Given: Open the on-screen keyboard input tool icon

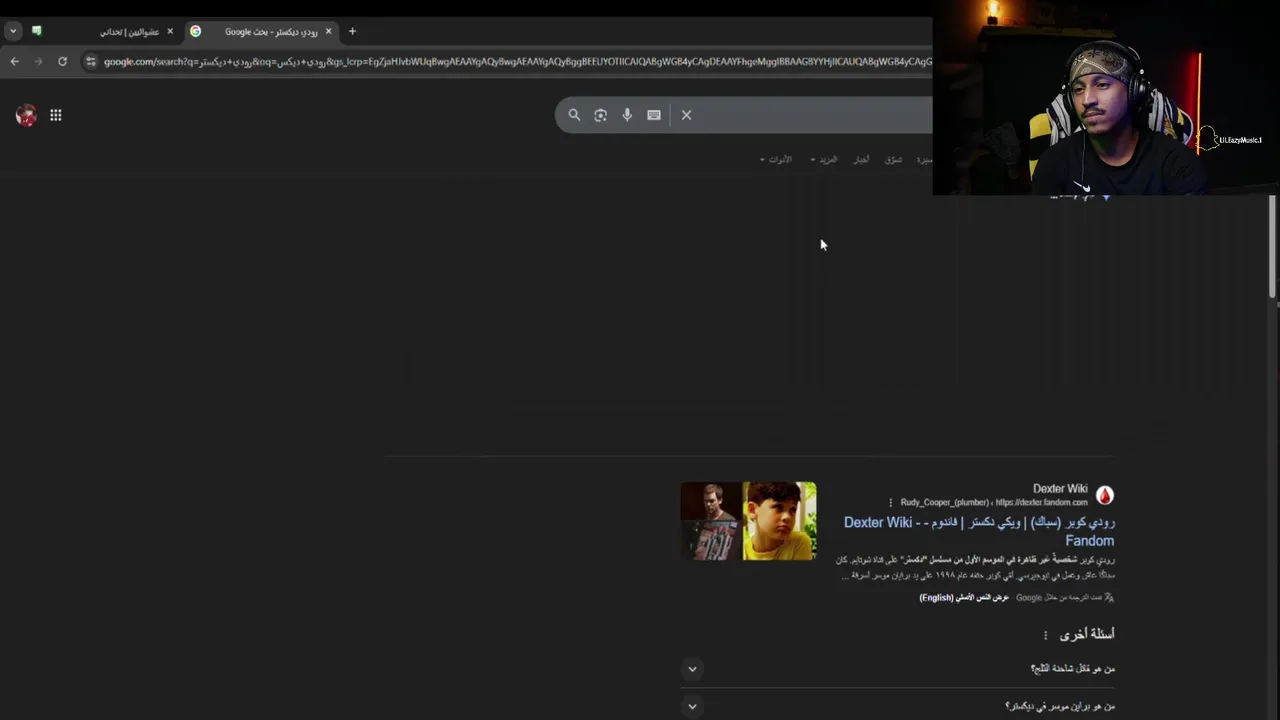Looking at the screenshot, I should (654, 115).
